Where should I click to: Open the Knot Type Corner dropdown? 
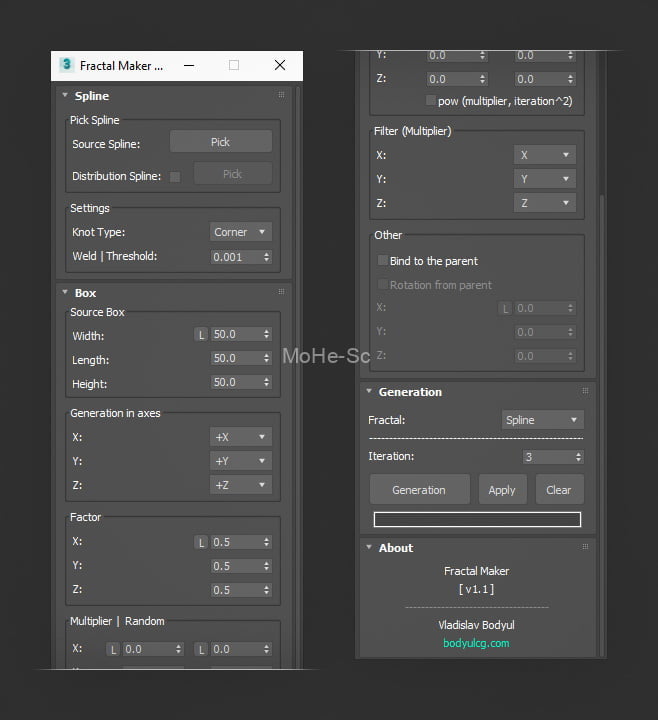coord(241,232)
